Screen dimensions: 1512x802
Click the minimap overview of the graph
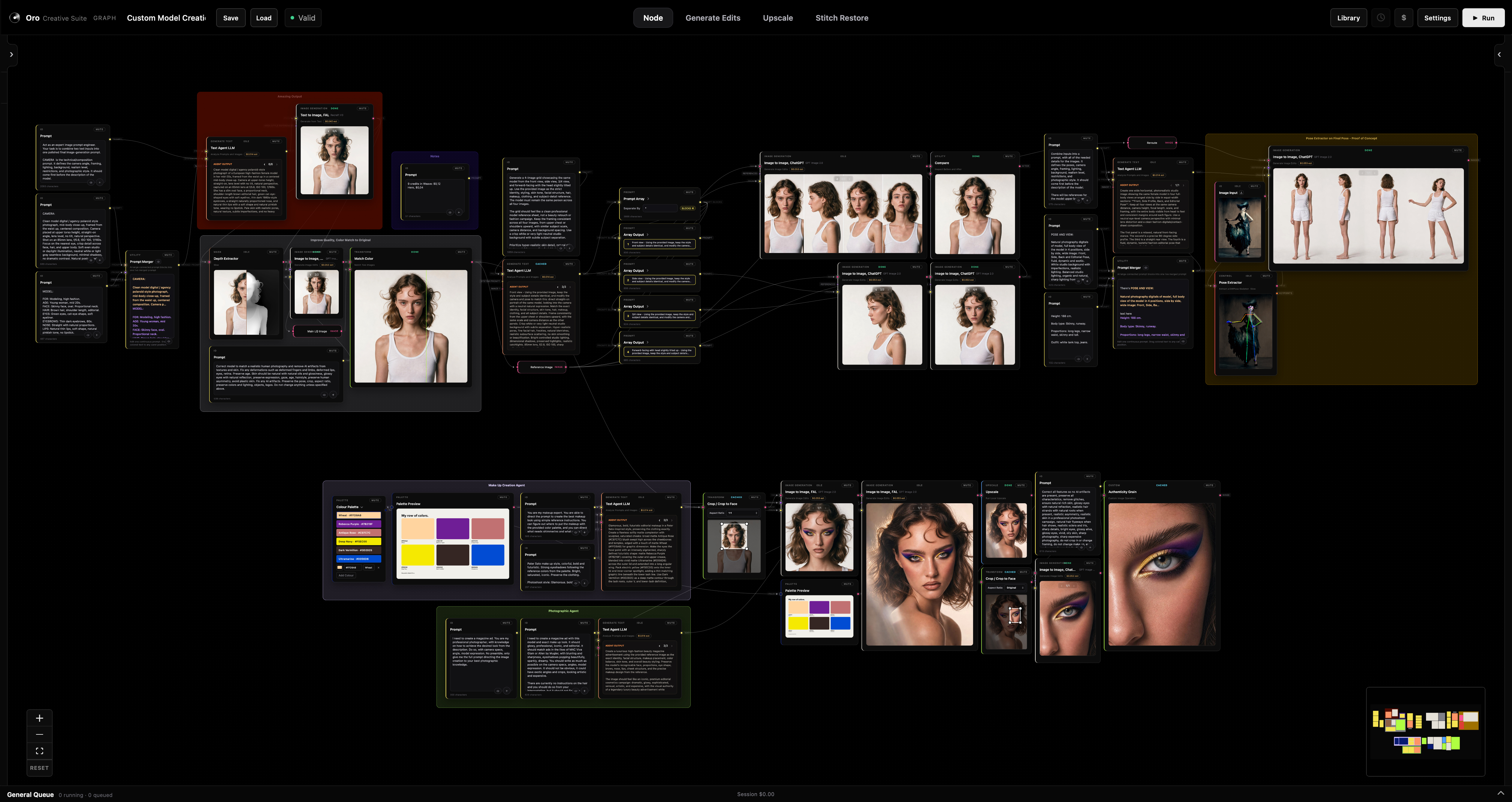click(x=1426, y=731)
